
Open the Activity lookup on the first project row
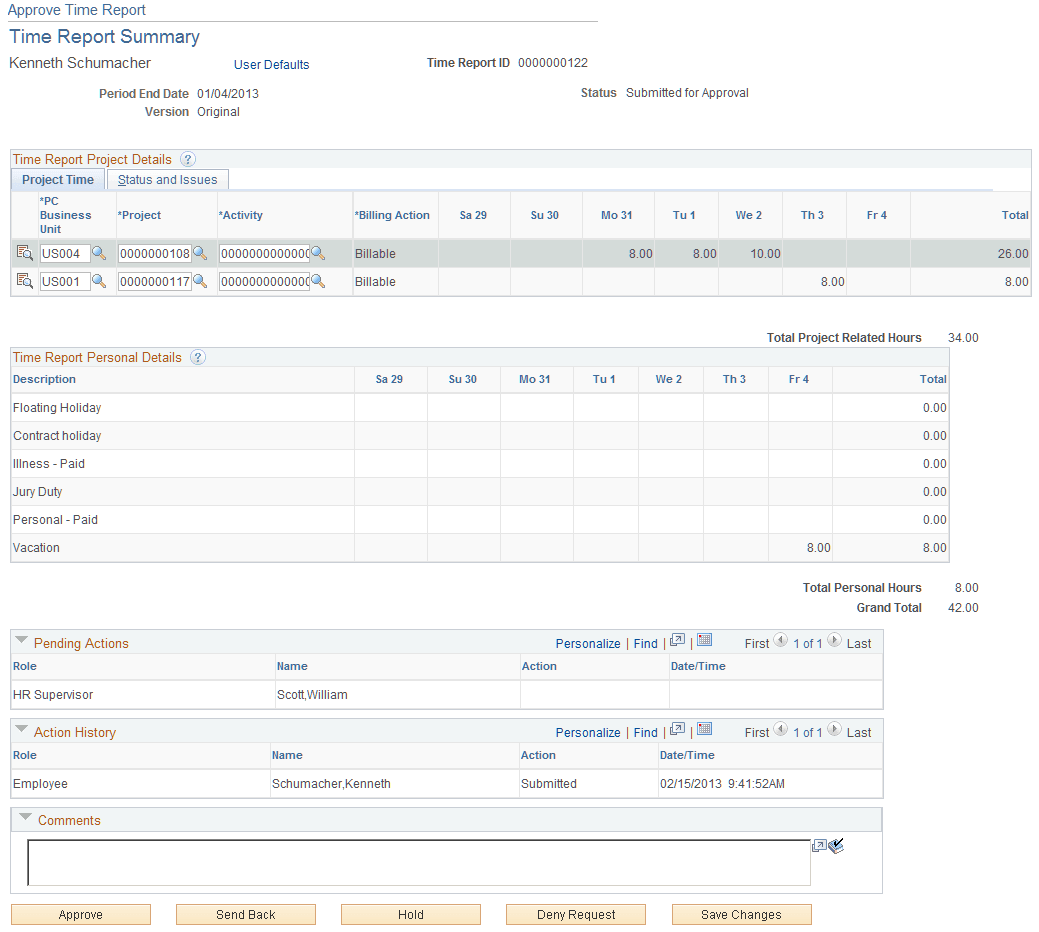tap(318, 253)
